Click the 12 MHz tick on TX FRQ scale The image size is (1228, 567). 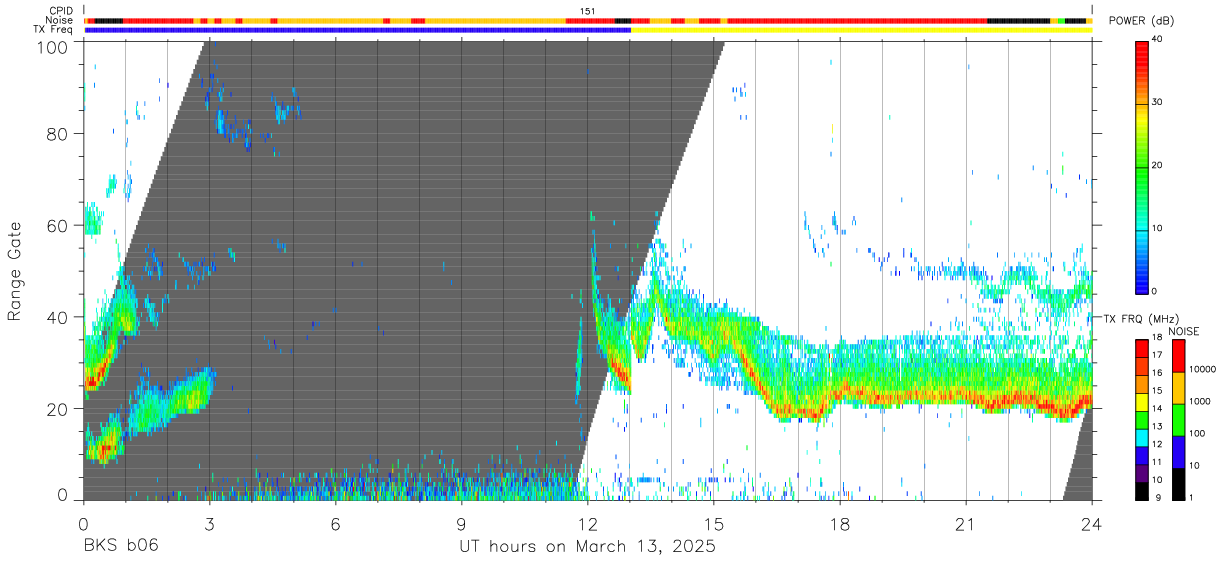tap(1159, 444)
